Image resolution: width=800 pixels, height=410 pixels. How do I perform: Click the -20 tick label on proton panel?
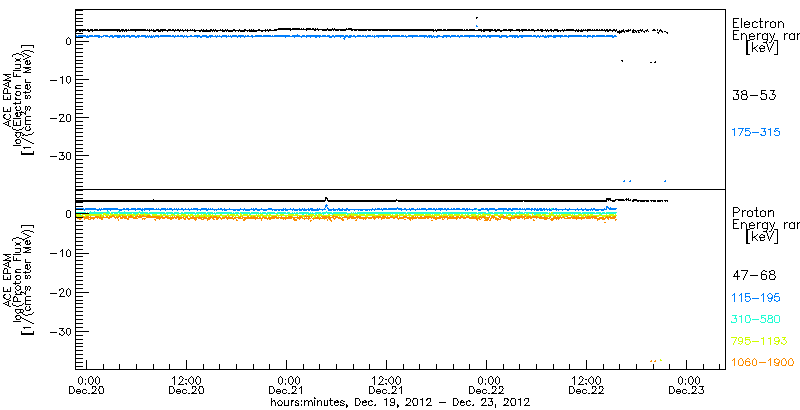pos(59,293)
